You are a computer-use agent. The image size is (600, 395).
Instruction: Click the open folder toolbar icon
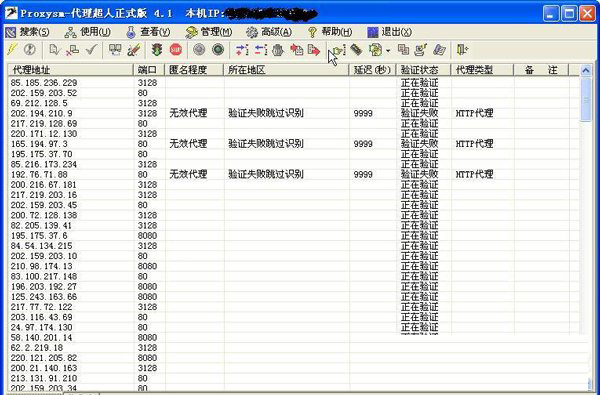coord(339,50)
